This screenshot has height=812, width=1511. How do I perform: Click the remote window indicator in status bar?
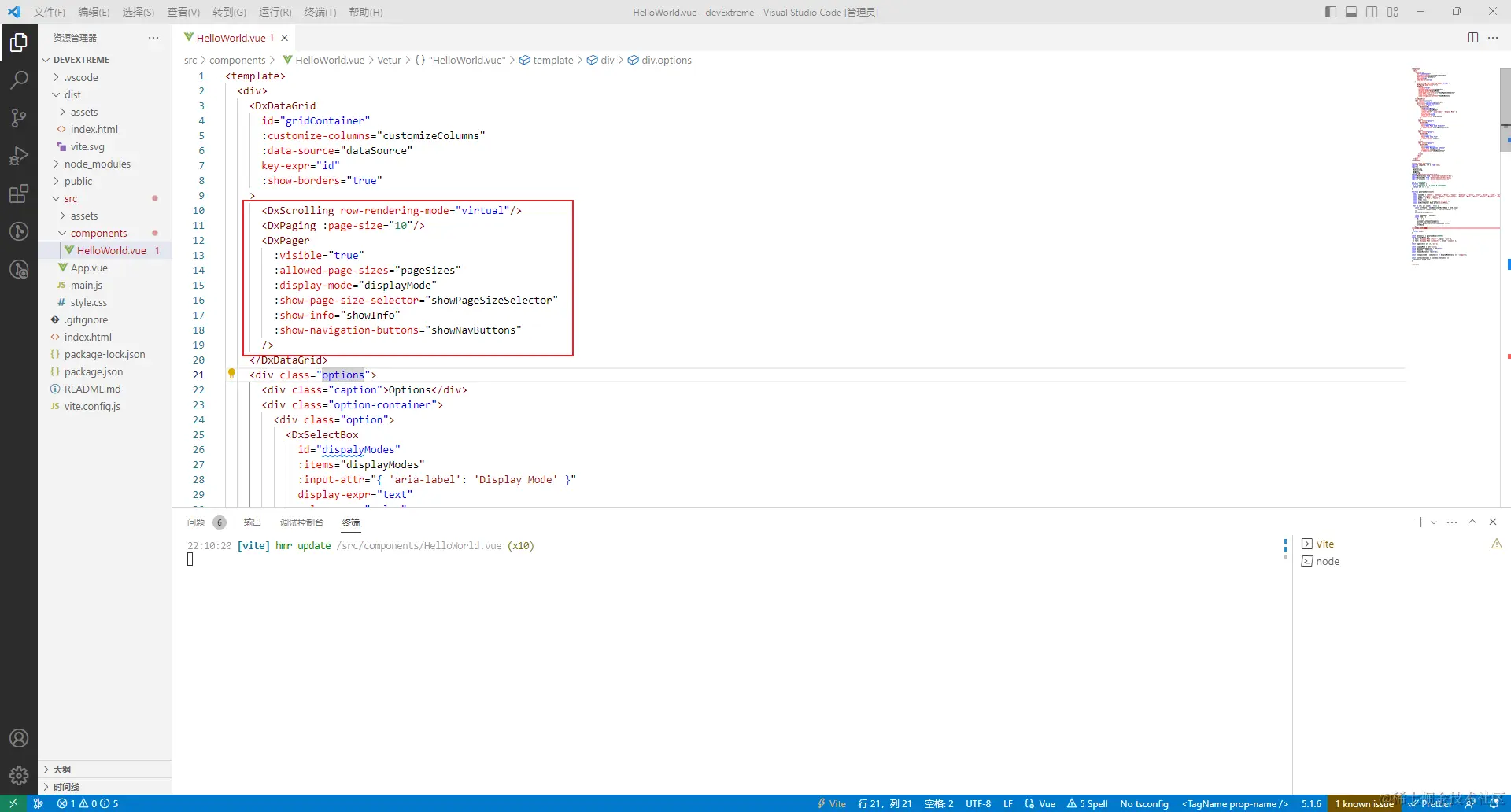(13, 803)
